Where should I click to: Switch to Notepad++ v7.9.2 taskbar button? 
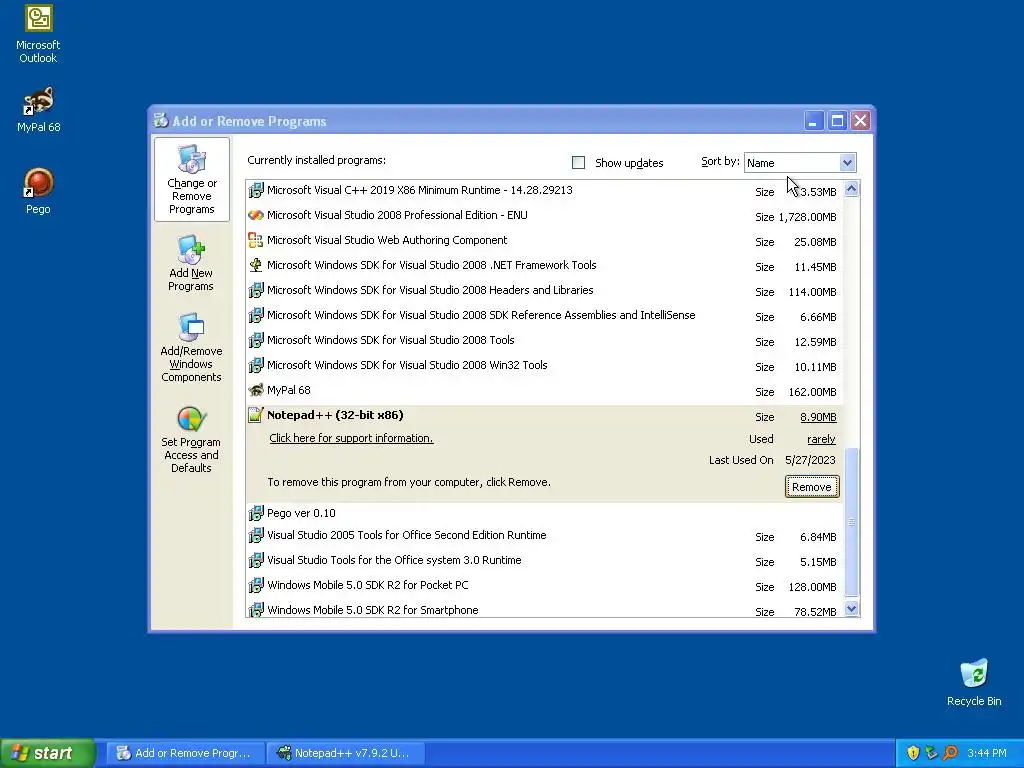click(345, 753)
